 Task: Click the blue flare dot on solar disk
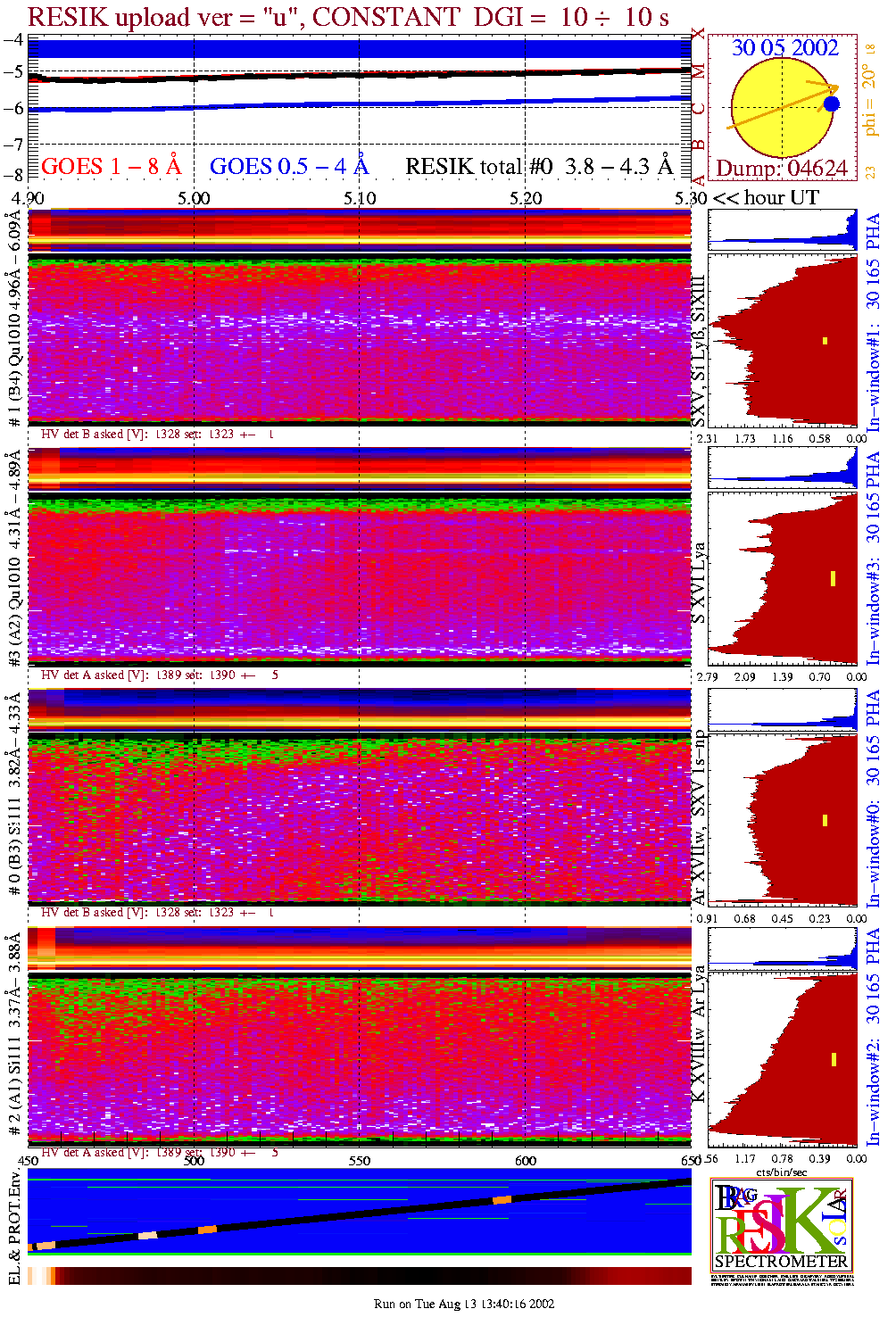click(x=832, y=104)
